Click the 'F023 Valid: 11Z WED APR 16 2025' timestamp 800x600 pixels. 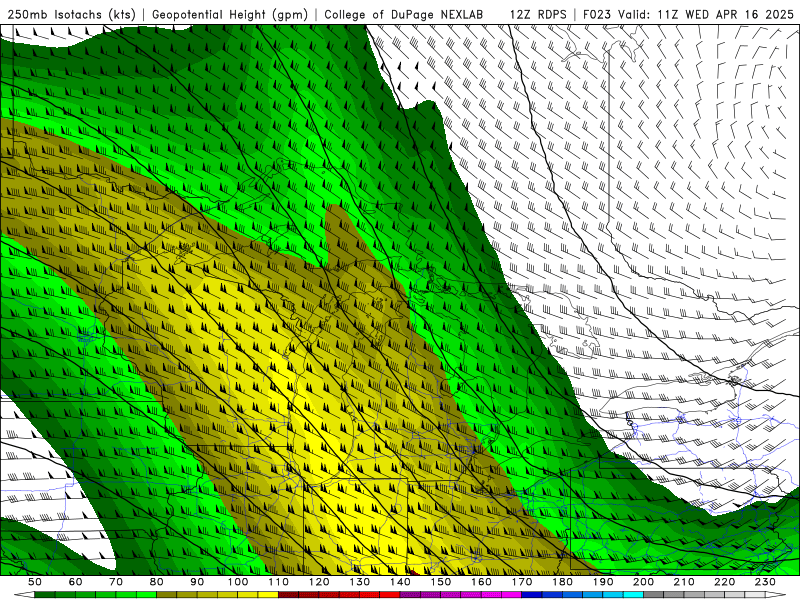(688, 15)
